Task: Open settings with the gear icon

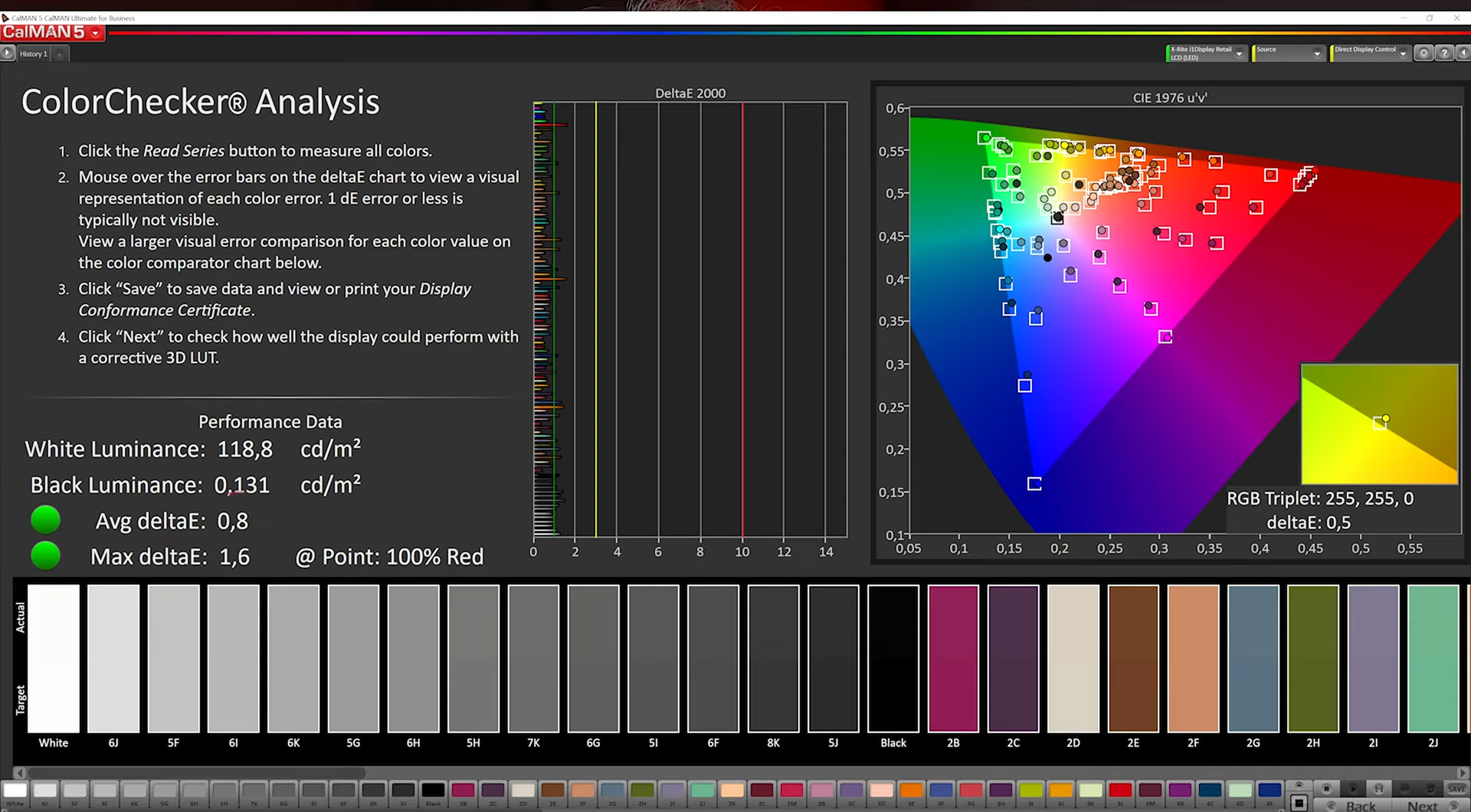Action: tap(1423, 53)
